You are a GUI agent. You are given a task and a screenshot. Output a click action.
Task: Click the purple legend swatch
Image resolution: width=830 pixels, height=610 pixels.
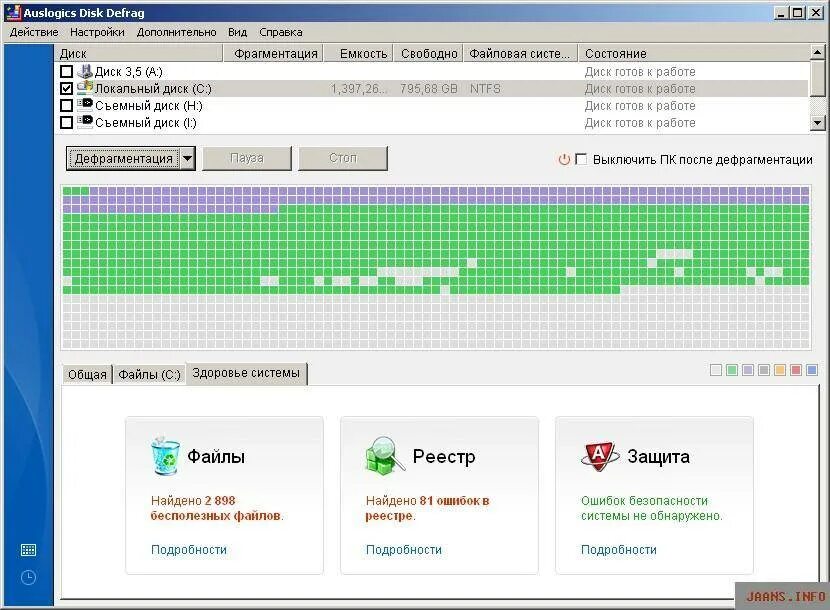(747, 370)
